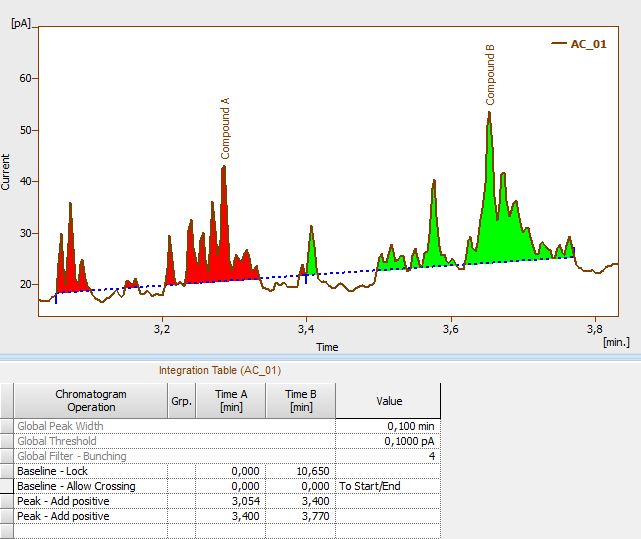Select the AC_01 legend entry
The height and width of the screenshot is (539, 641).
pyautogui.click(x=578, y=44)
